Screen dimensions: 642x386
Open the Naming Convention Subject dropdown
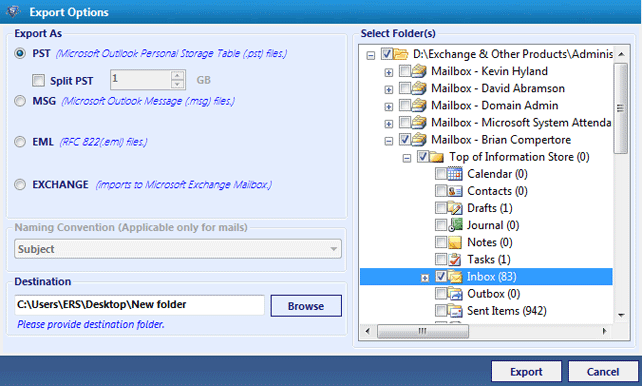pos(178,249)
